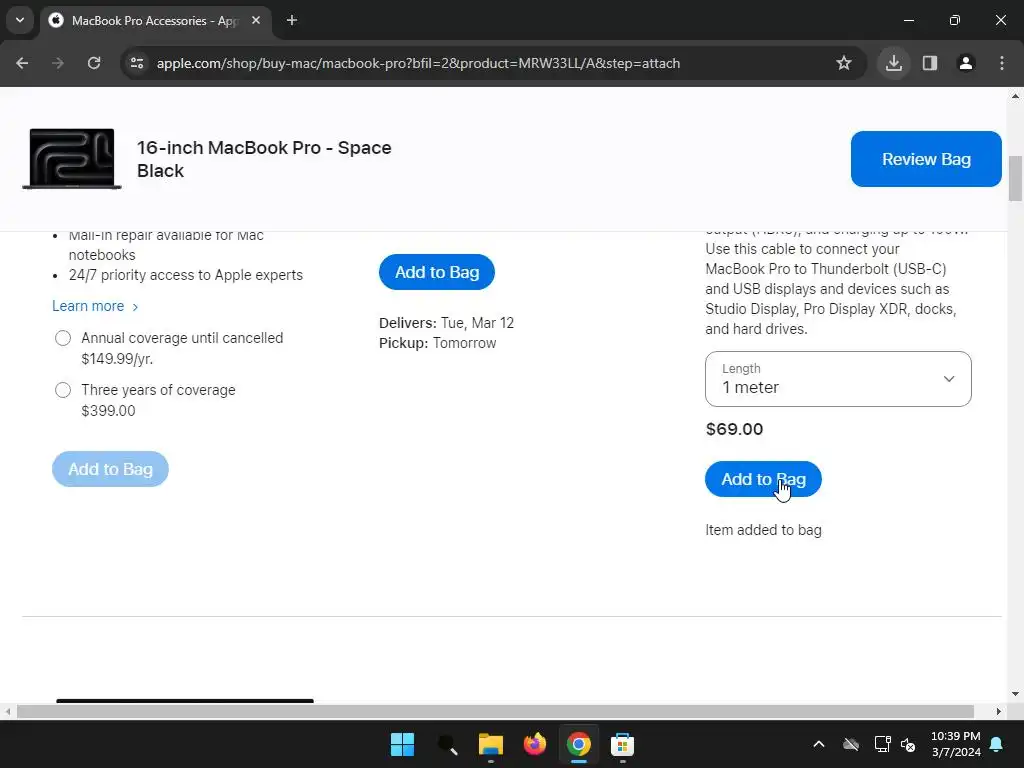The image size is (1024, 768).
Task: Open notification bell in taskbar
Action: point(997,744)
